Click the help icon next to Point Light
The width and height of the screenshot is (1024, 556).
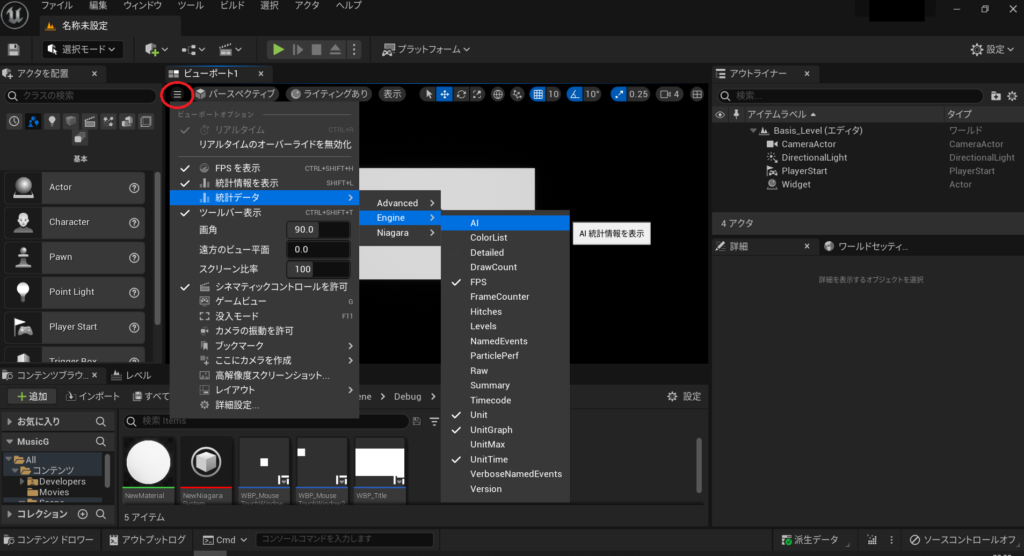tap(134, 292)
